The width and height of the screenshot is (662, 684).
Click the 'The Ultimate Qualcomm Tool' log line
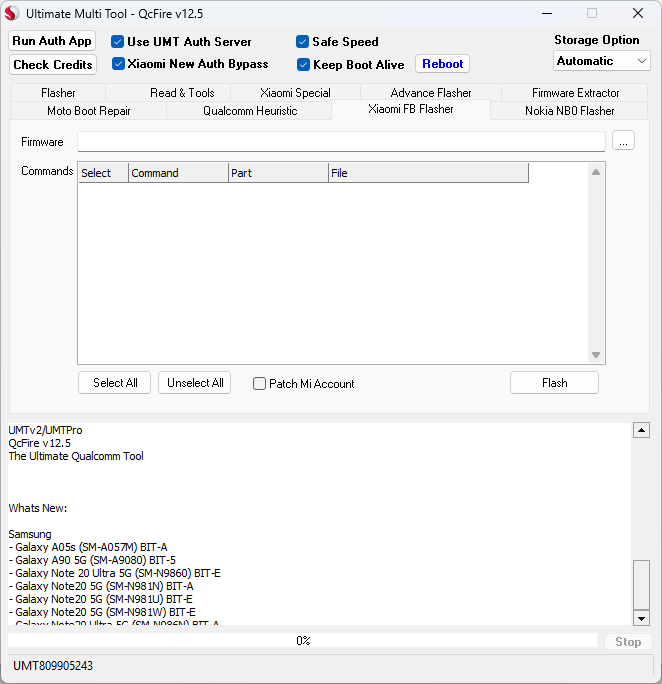coord(76,456)
